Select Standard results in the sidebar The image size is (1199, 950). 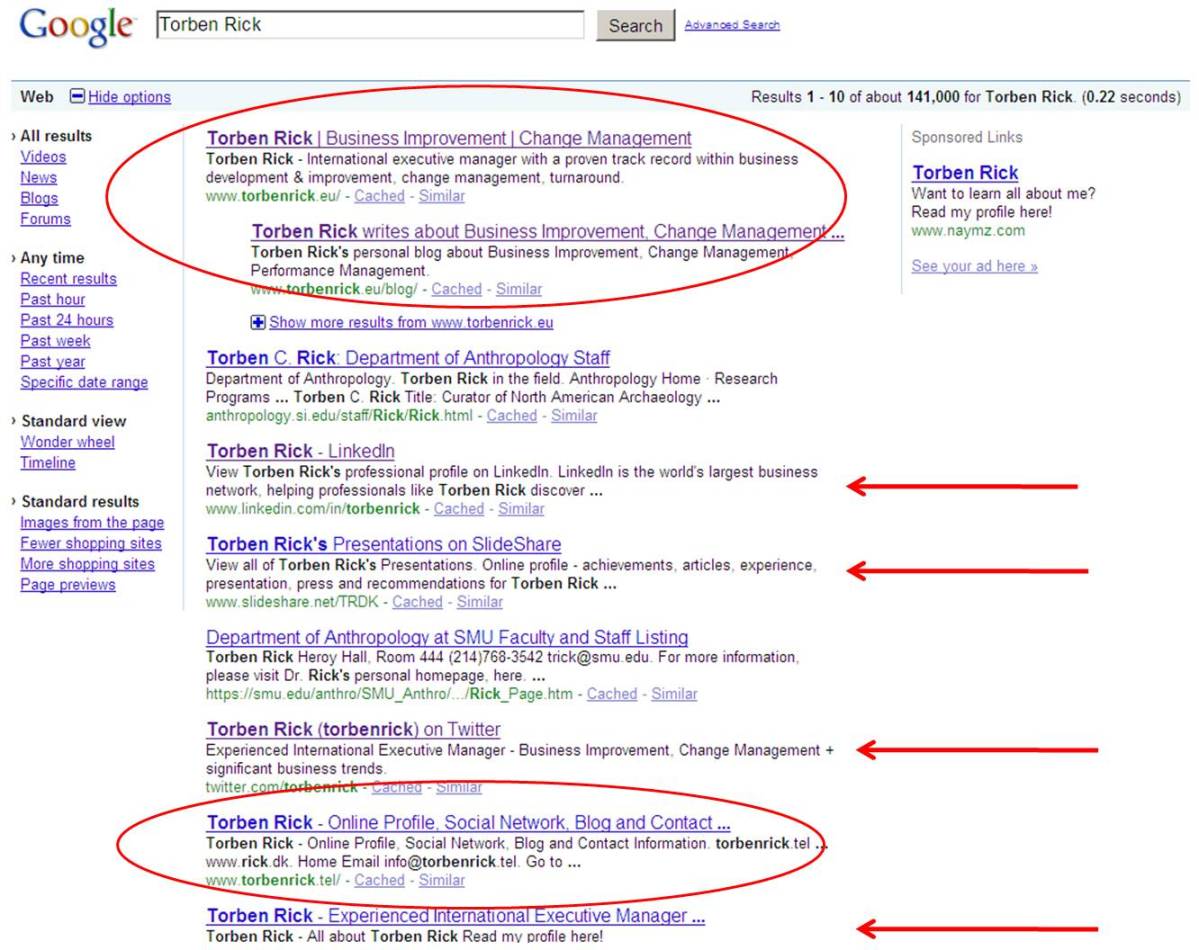coord(80,502)
